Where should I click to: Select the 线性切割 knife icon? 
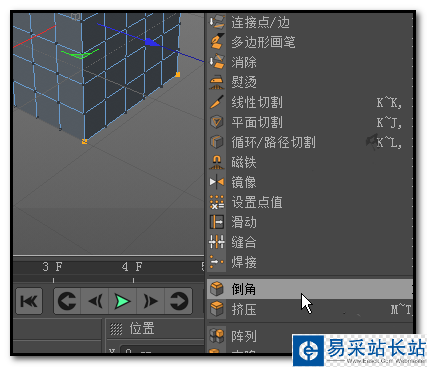point(217,102)
